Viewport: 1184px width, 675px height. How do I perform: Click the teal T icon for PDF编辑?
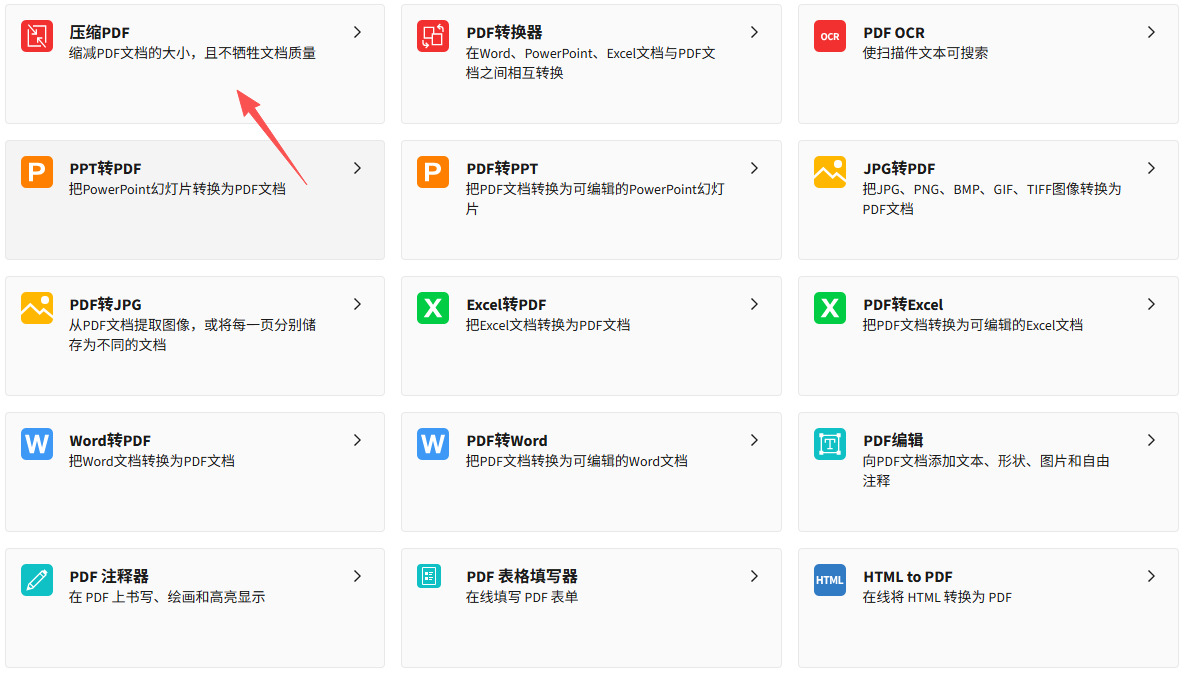click(x=830, y=444)
